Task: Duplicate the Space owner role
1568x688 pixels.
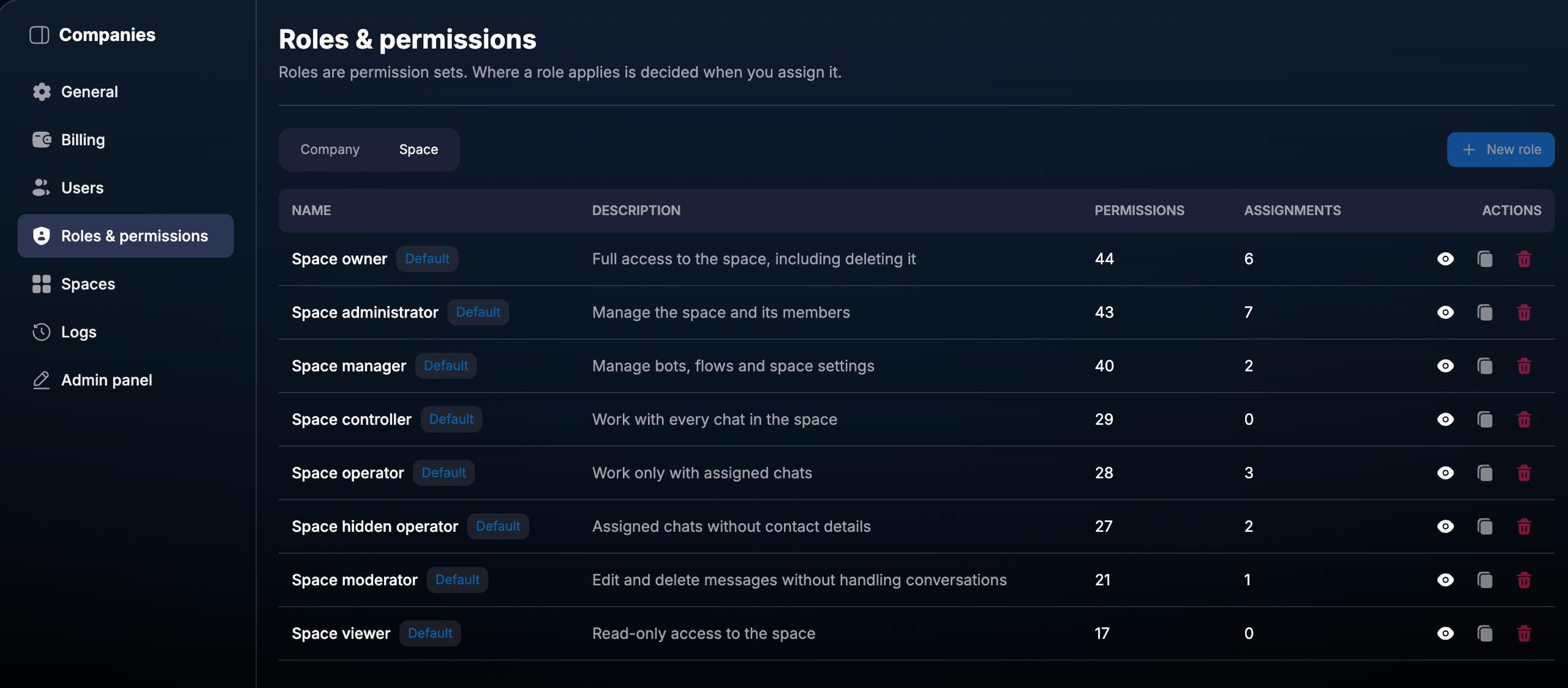Action: click(x=1485, y=259)
